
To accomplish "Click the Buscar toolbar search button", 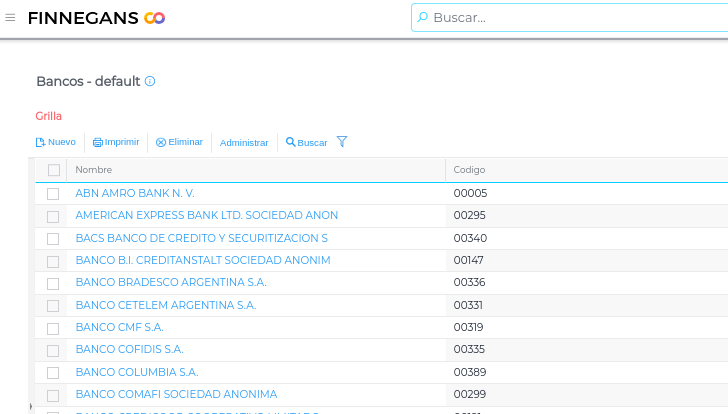I will [306, 142].
